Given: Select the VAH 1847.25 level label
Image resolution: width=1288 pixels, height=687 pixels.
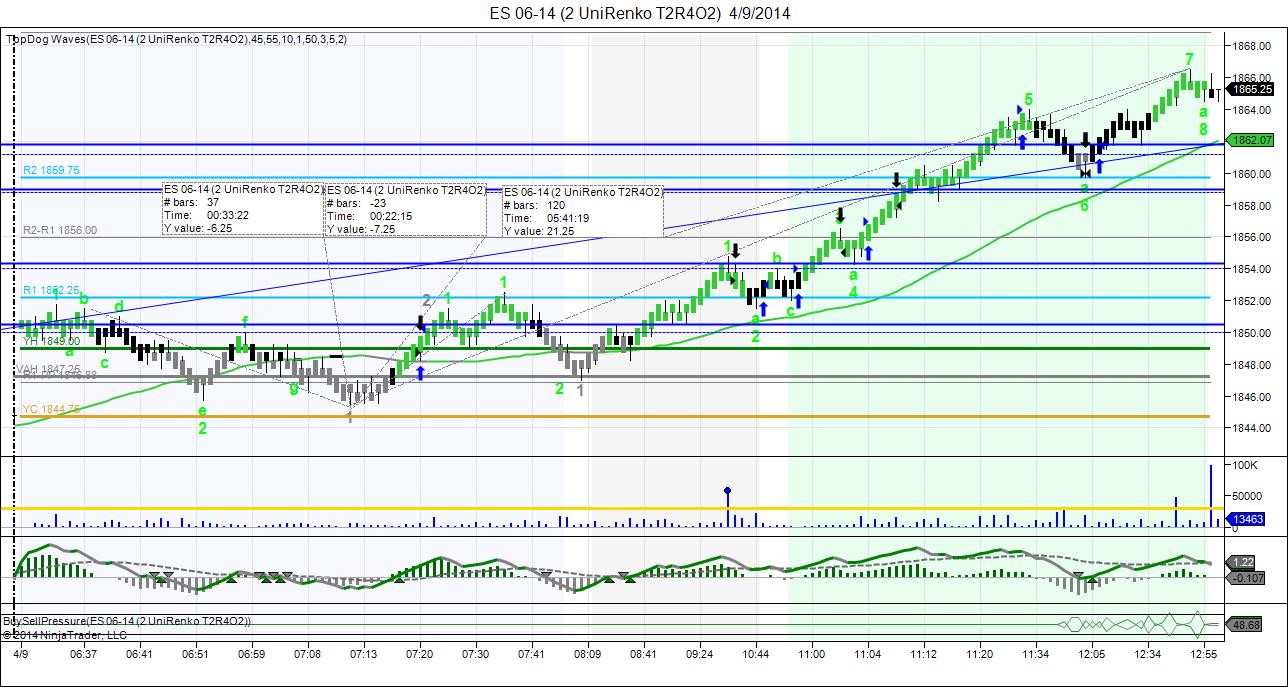Looking at the screenshot, I should coord(48,369).
